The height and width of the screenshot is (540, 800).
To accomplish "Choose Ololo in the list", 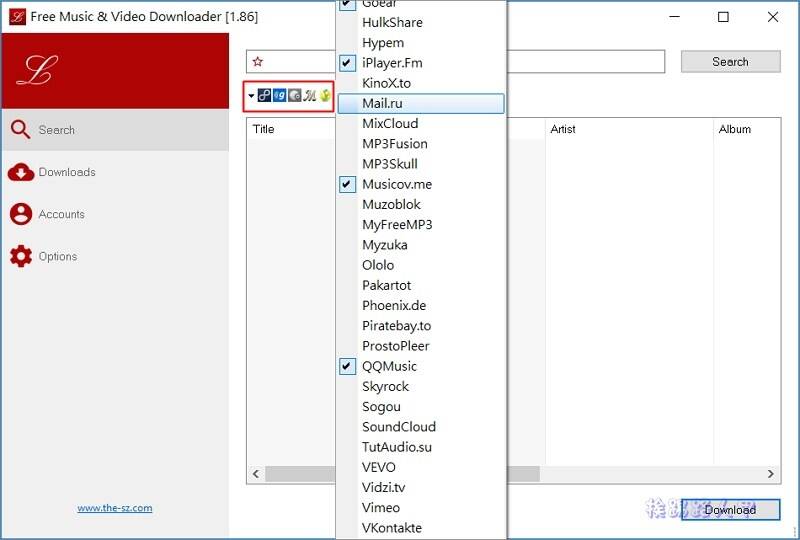I will coord(421,265).
